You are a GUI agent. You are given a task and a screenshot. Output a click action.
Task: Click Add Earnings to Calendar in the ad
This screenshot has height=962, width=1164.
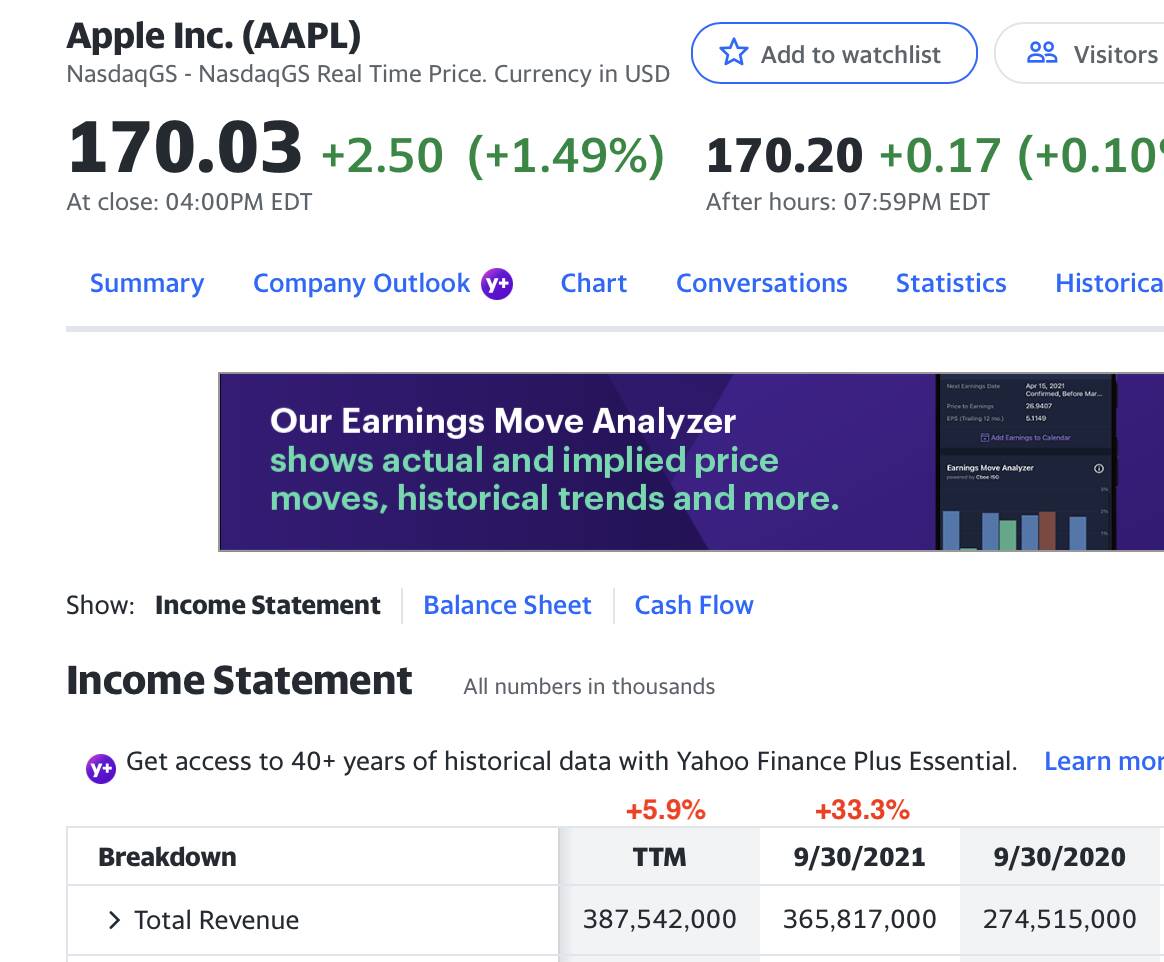(x=1026, y=438)
